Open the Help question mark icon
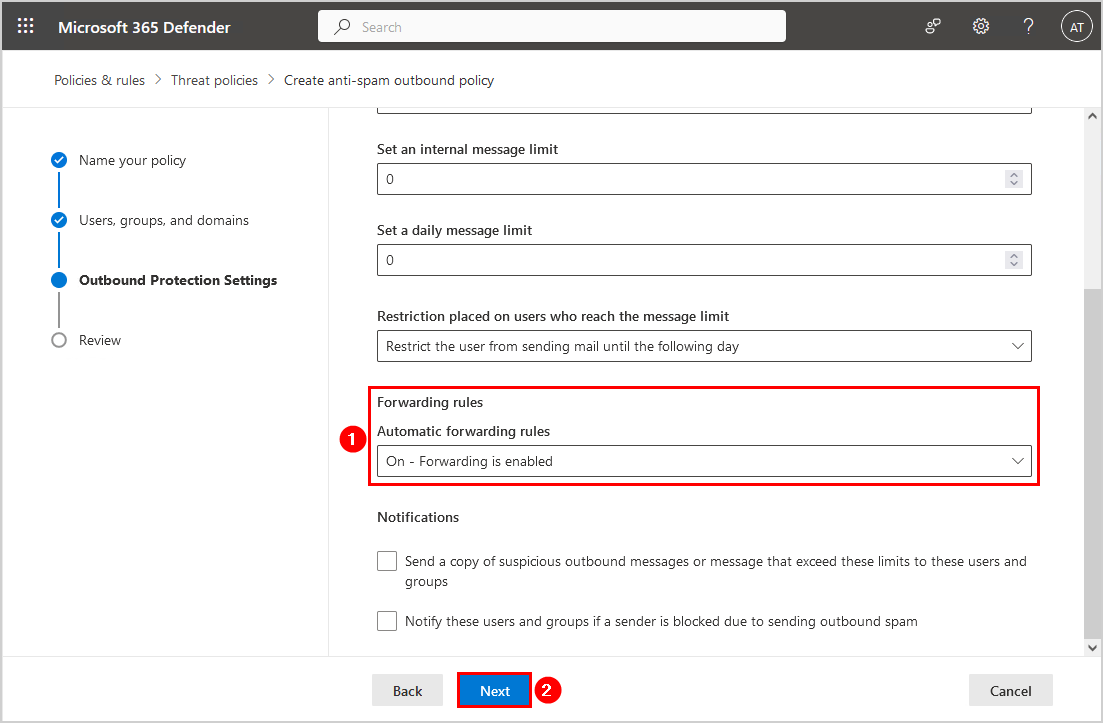 (x=1028, y=27)
